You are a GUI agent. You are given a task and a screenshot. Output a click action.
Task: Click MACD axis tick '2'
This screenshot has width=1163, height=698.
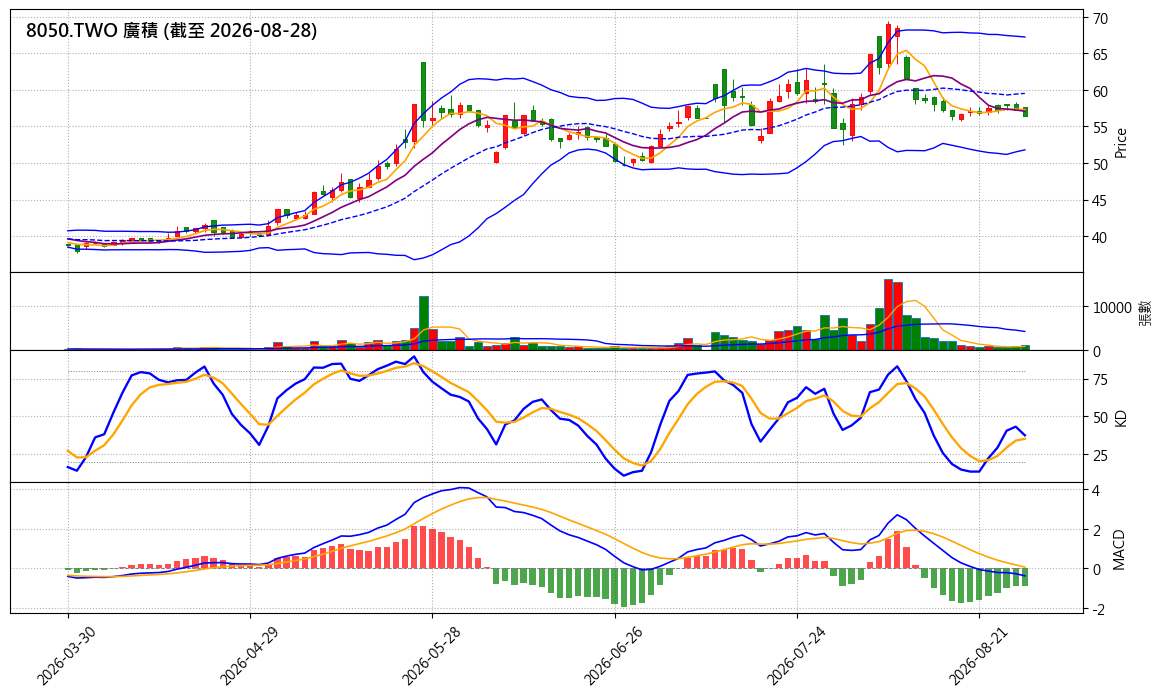pos(1096,530)
